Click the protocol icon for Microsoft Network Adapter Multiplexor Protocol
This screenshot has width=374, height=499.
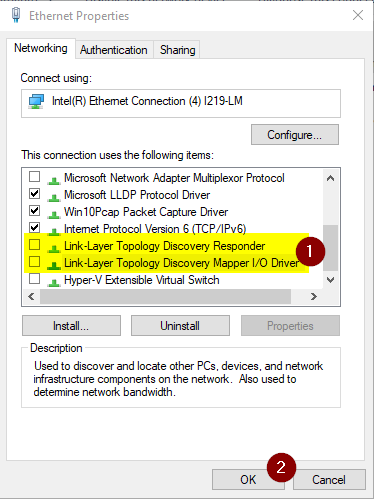[54, 180]
